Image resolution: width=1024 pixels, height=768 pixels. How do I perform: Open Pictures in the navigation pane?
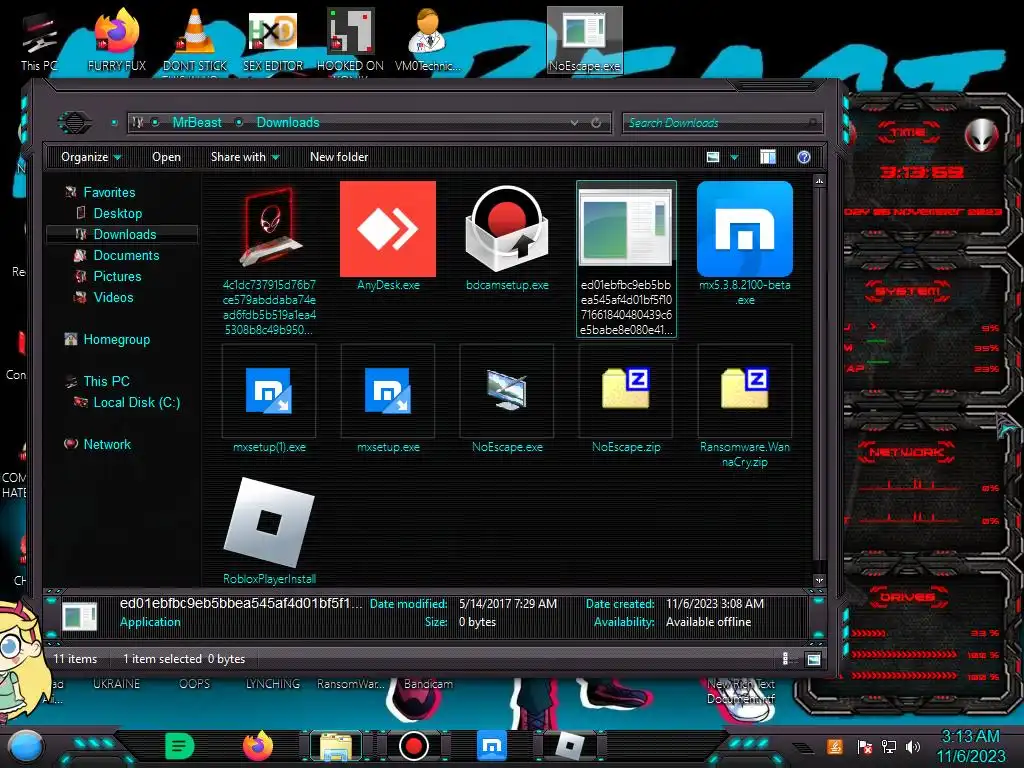(x=117, y=276)
